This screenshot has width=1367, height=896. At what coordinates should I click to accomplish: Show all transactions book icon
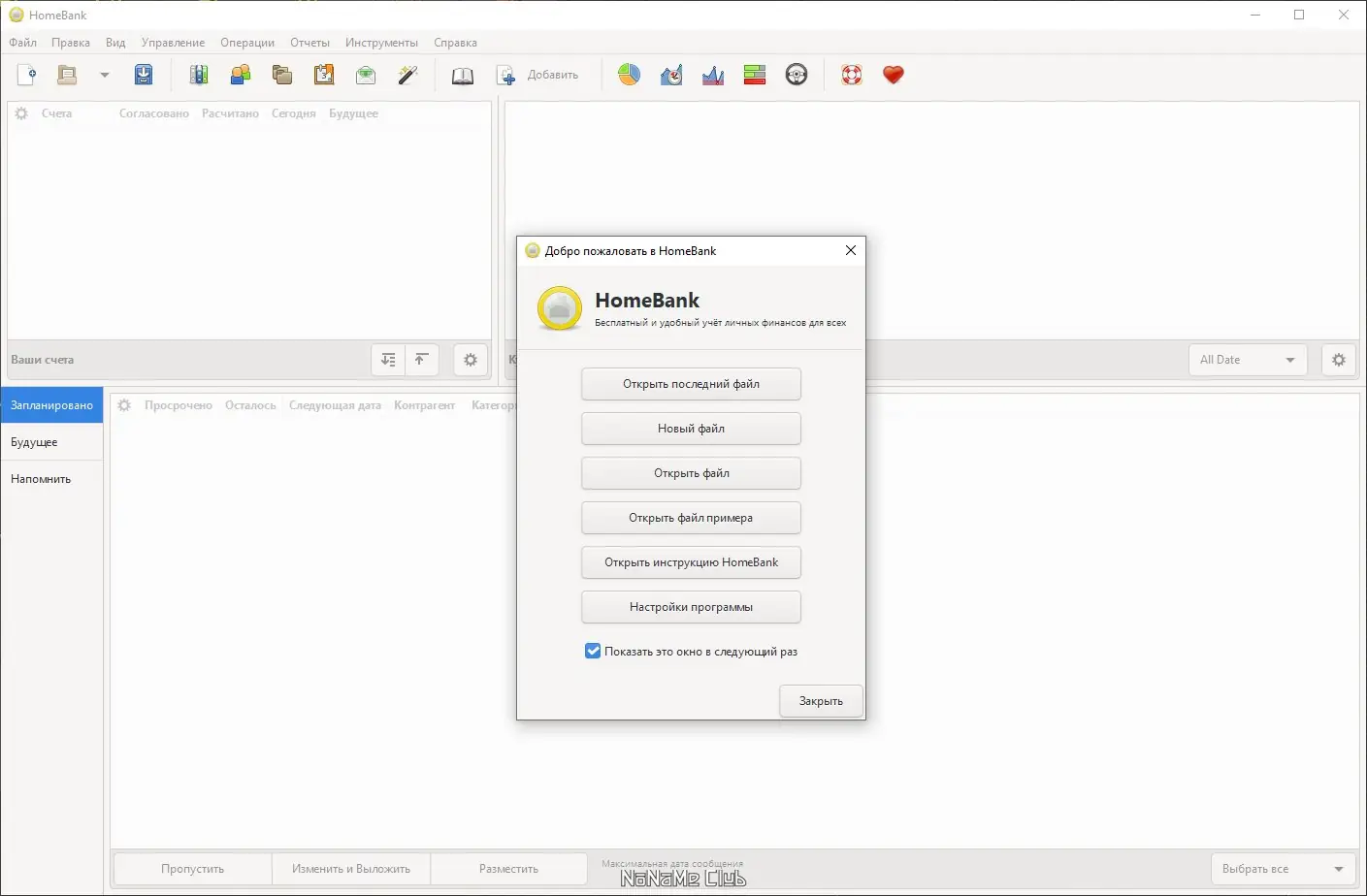click(463, 75)
